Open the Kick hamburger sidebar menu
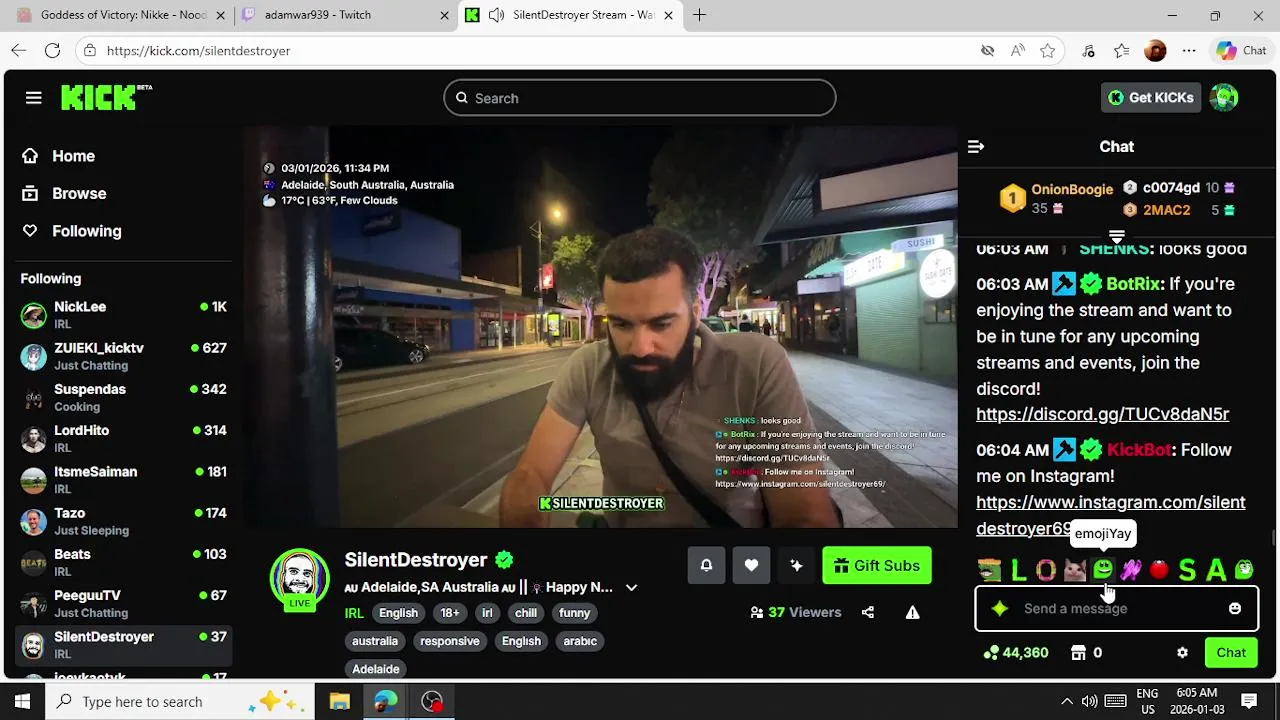This screenshot has width=1280, height=720. click(x=34, y=98)
